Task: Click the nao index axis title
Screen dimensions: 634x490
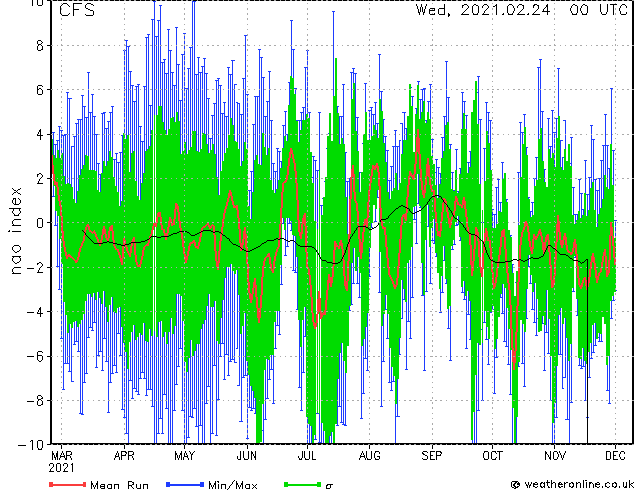Action: [15, 231]
